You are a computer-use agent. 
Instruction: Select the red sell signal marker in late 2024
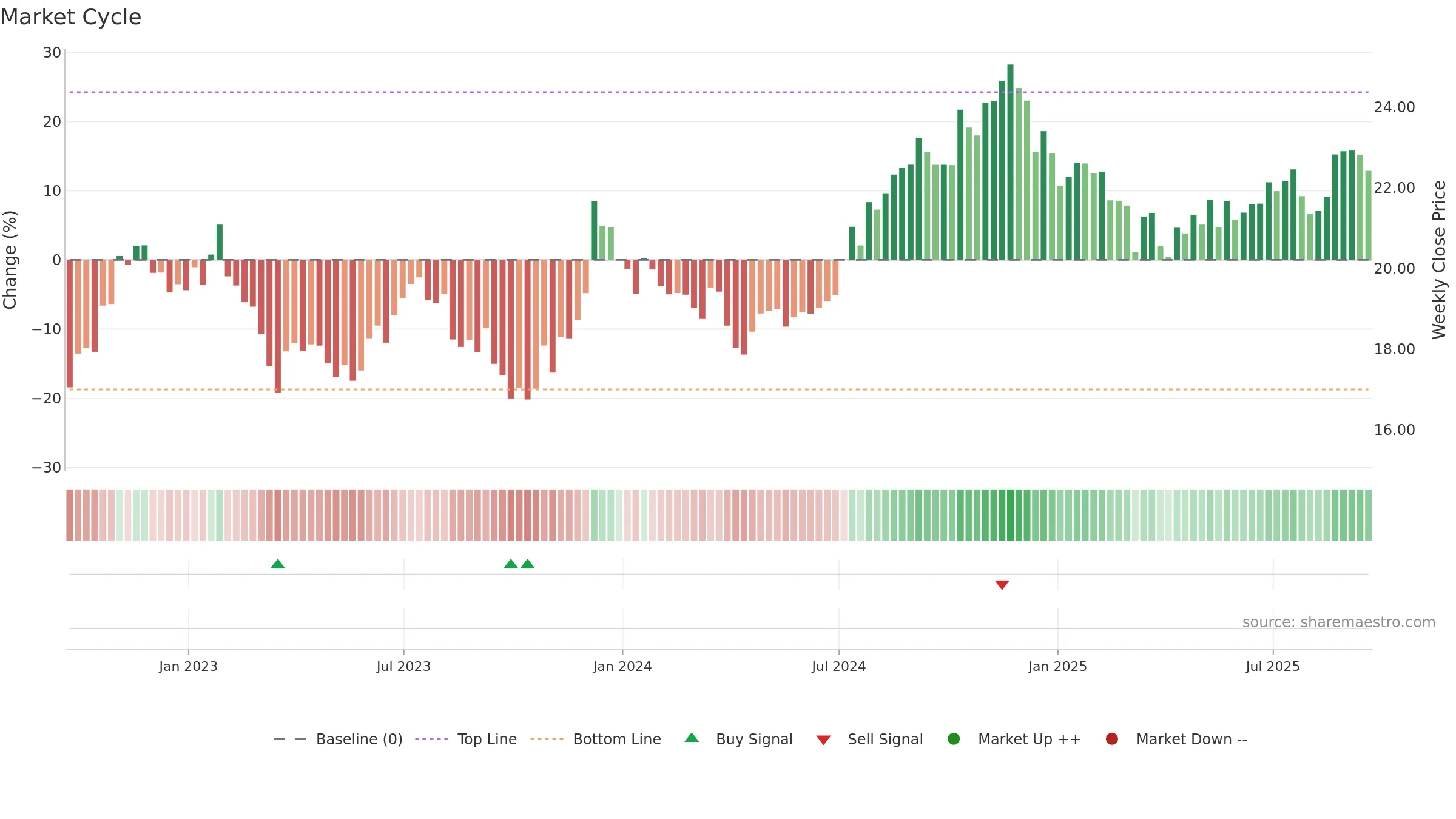1002,585
